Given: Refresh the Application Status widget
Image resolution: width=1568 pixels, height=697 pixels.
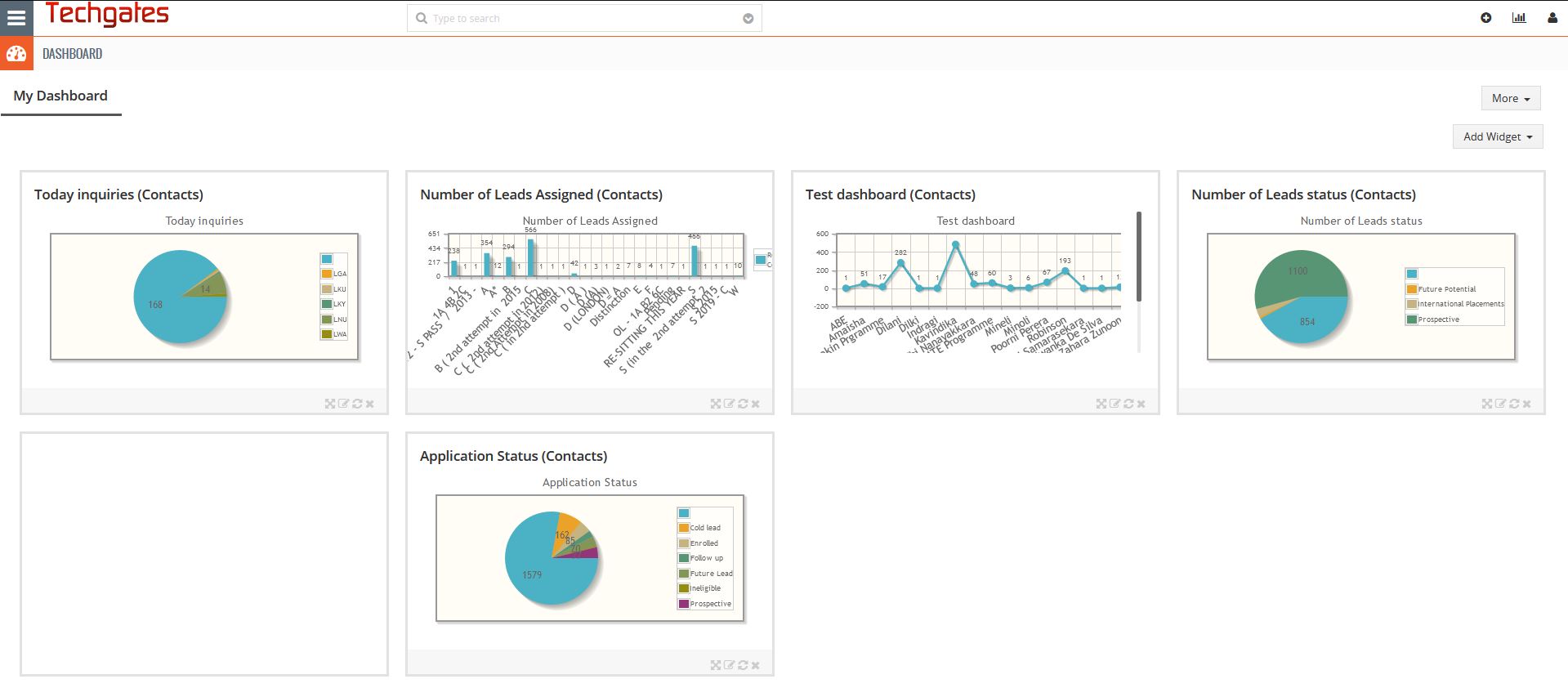Looking at the screenshot, I should 743,665.
